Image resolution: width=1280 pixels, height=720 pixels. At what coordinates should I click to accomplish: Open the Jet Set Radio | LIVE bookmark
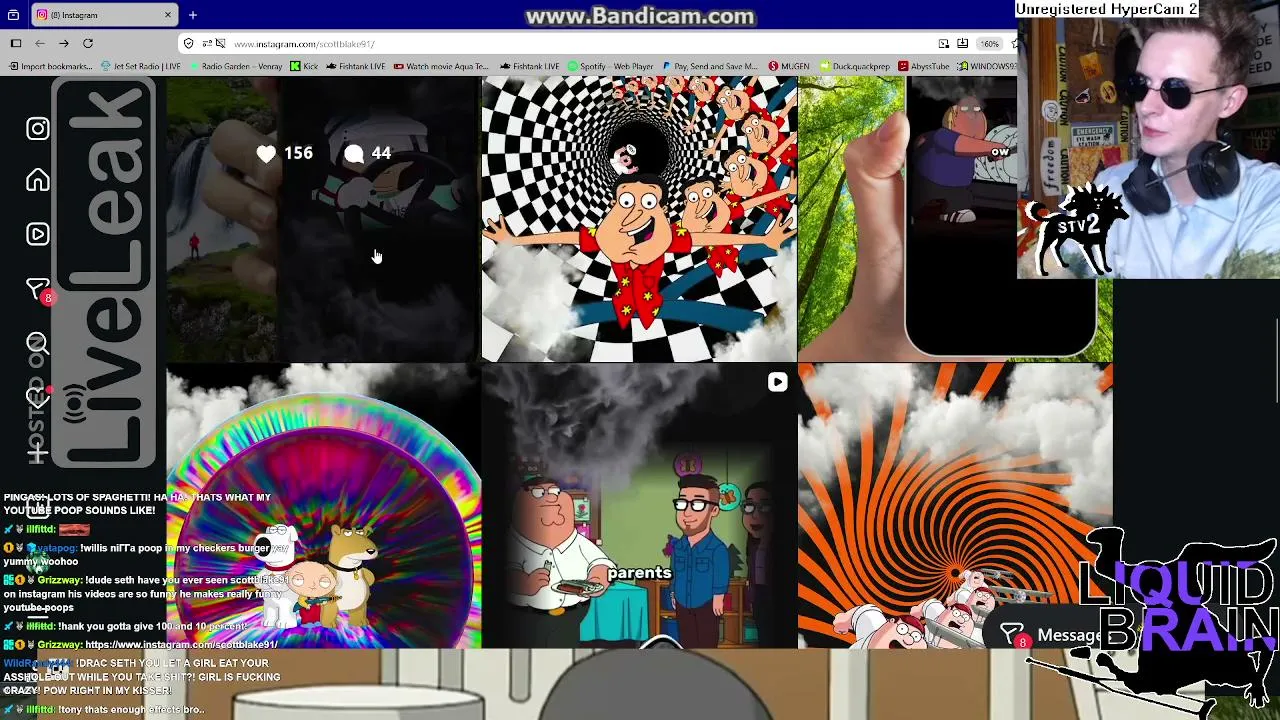pos(141,66)
